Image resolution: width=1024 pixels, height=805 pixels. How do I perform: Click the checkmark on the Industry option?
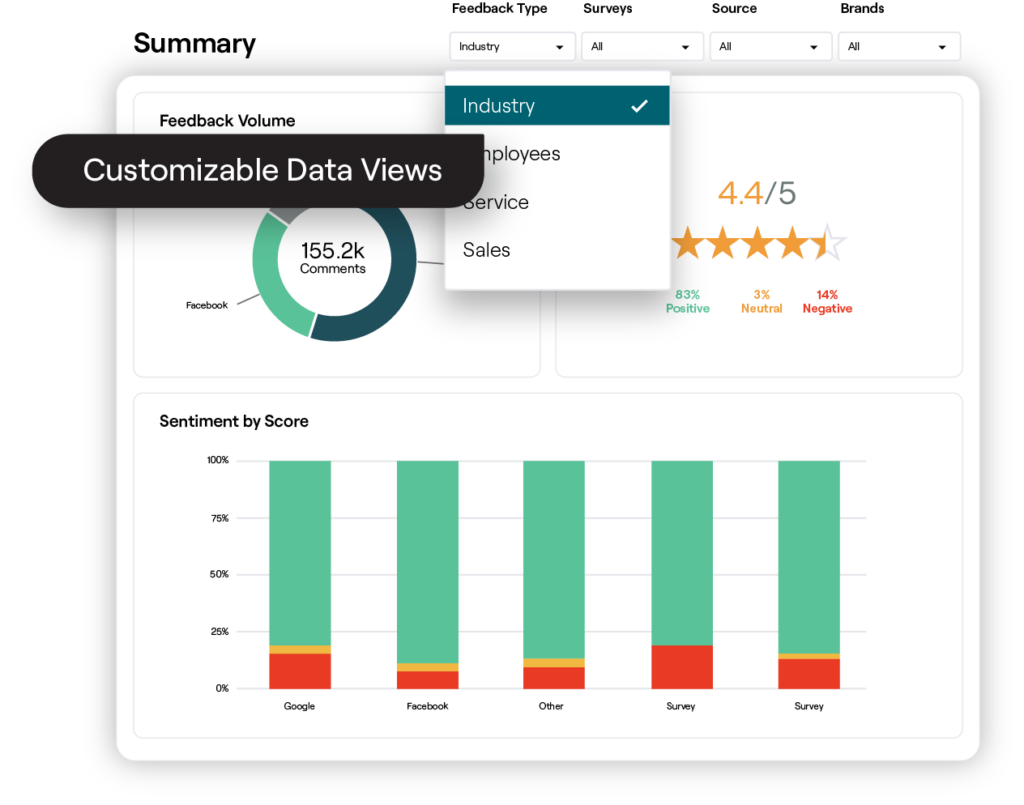pos(639,106)
